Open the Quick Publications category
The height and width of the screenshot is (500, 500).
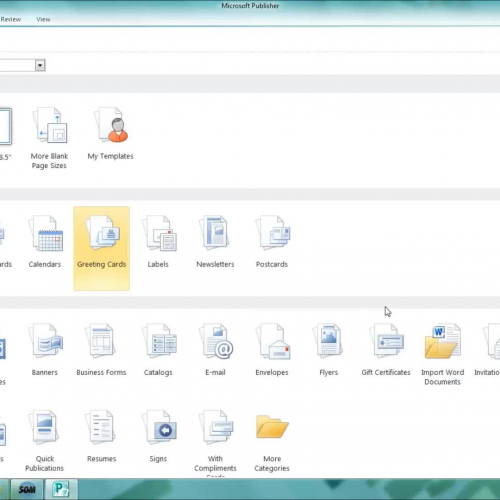(45, 441)
